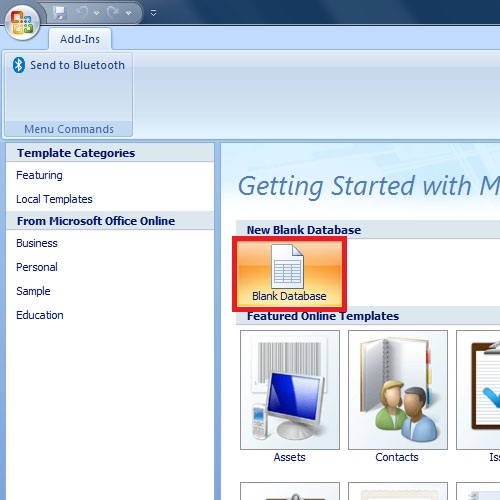Click the Save icon in Quick Access Toolbar
This screenshot has height=500, width=500.
coord(60,13)
